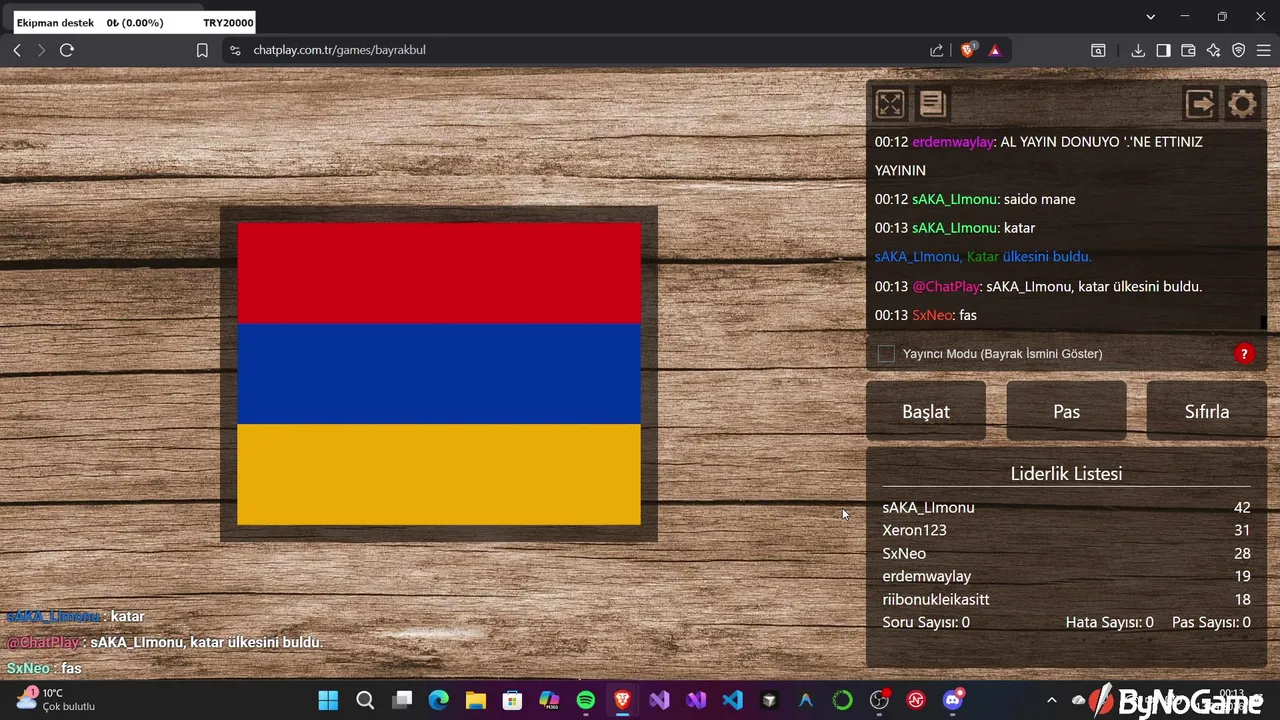Open game settings gear icon

(1242, 104)
